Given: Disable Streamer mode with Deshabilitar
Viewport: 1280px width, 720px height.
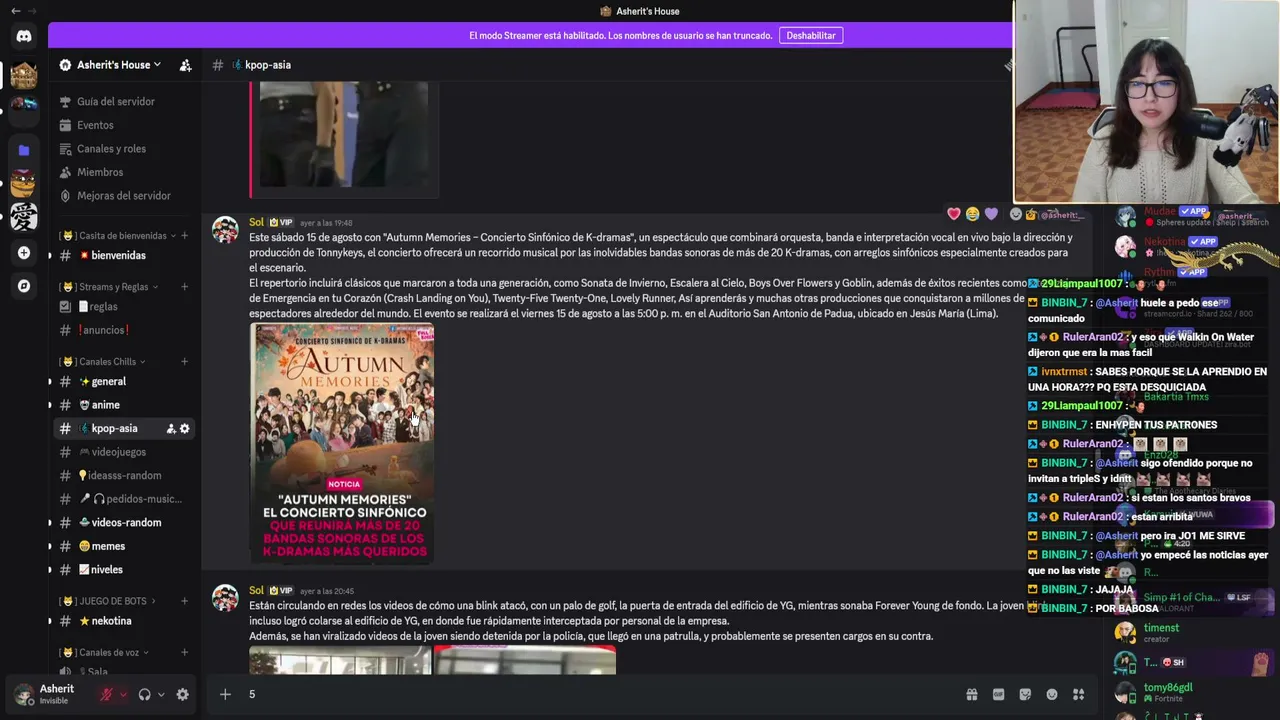Looking at the screenshot, I should tap(811, 35).
